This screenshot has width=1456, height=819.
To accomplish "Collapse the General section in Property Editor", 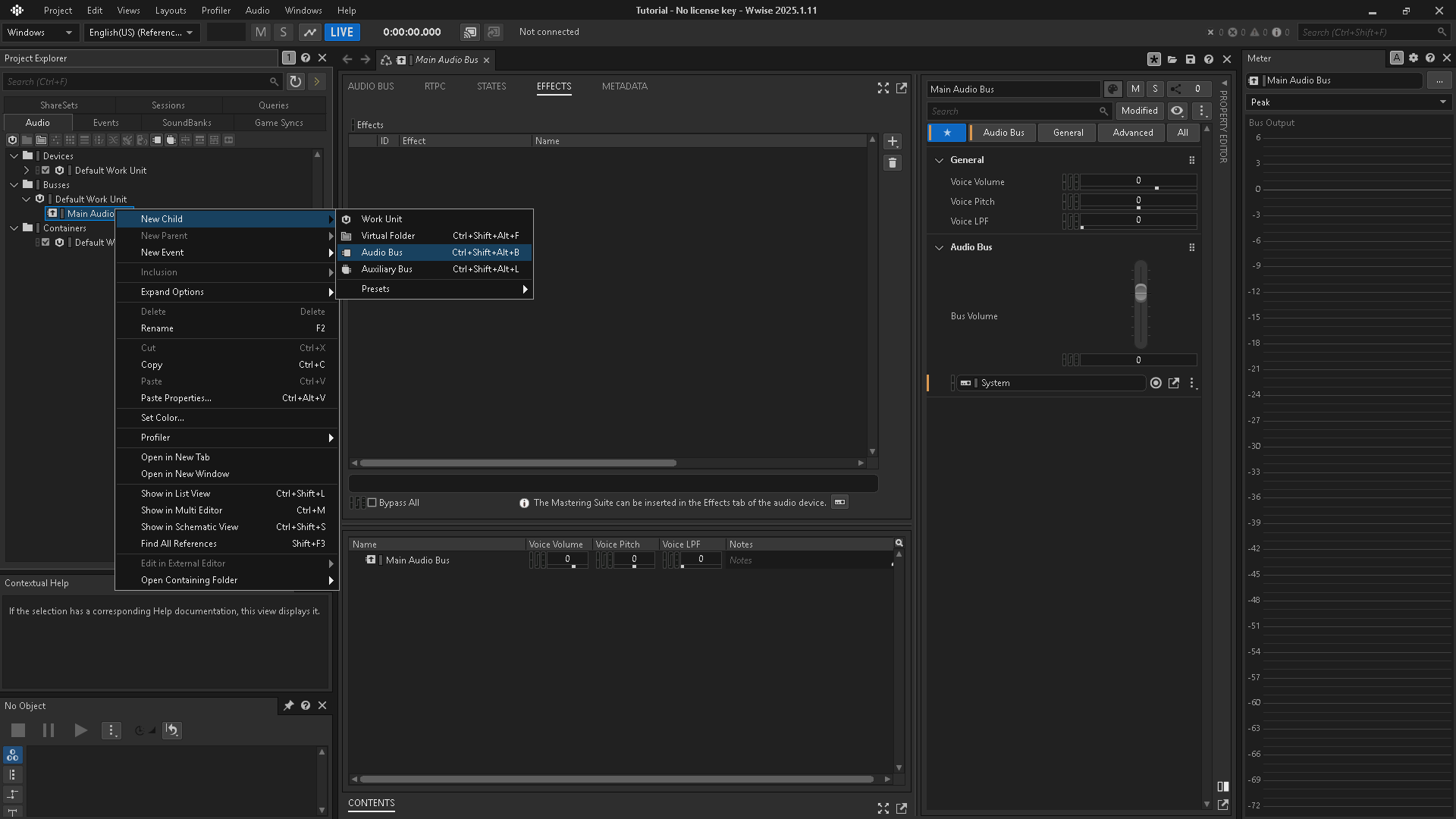I will point(939,160).
